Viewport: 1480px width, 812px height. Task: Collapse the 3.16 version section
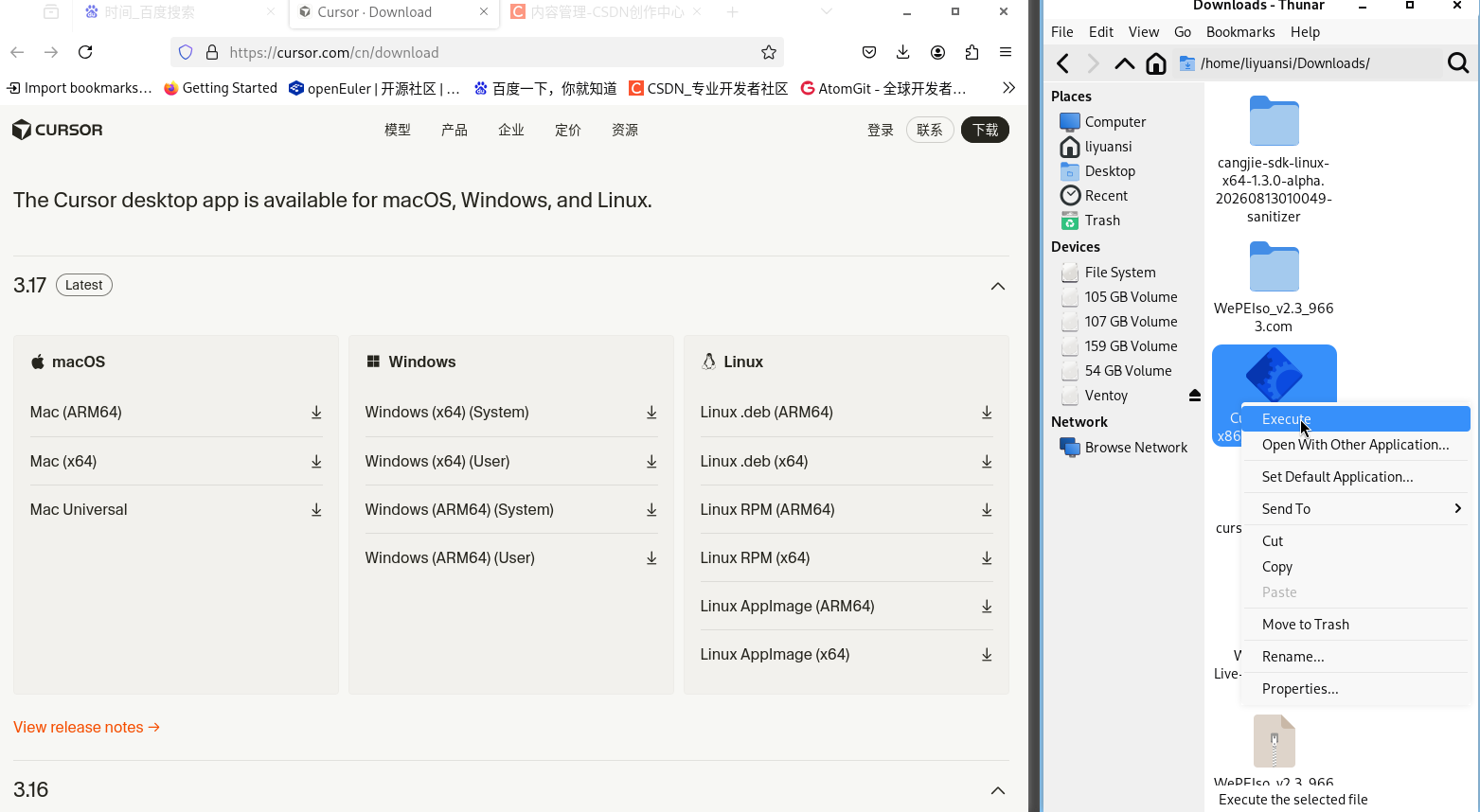998,790
